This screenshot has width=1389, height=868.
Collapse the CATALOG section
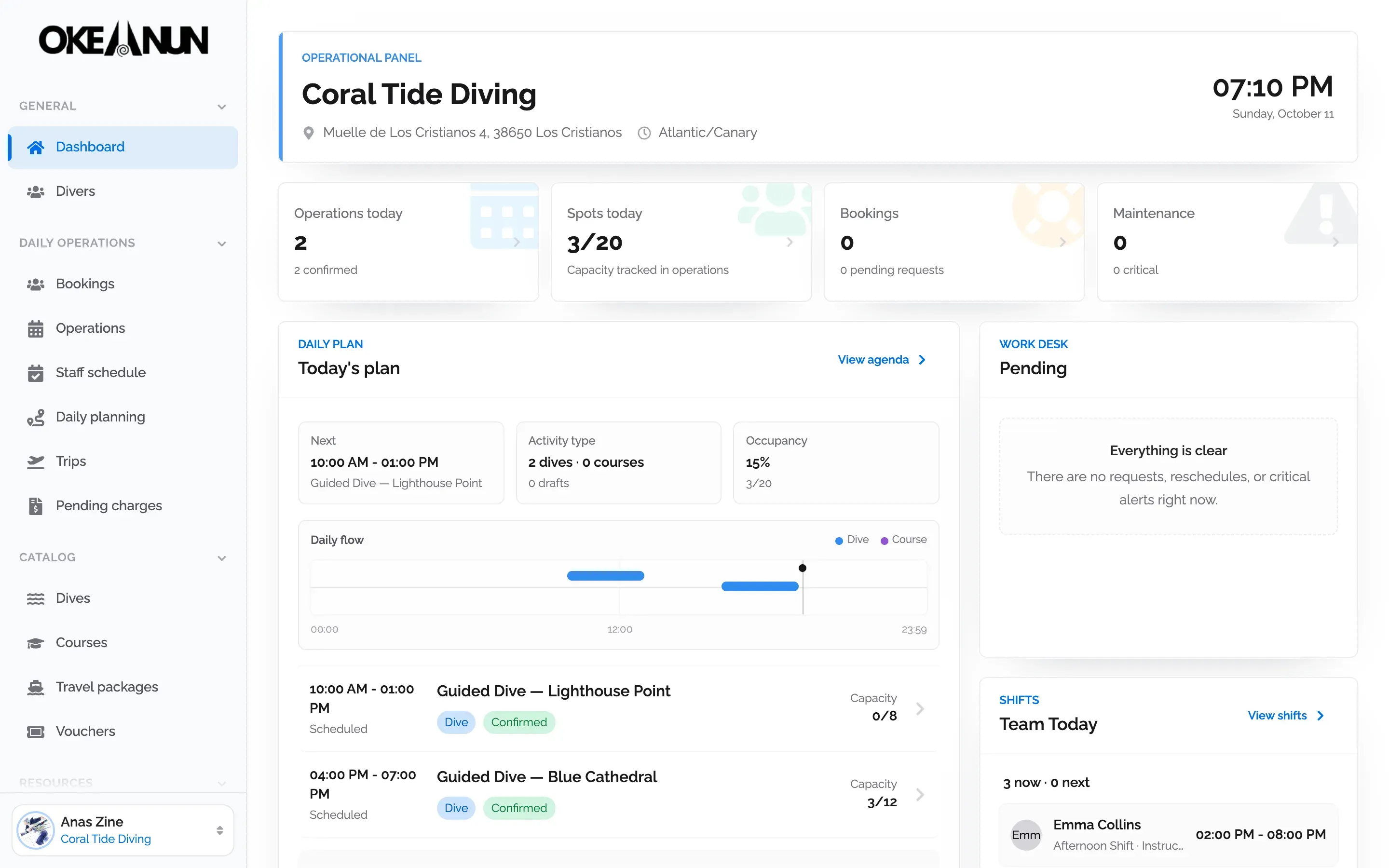point(221,558)
